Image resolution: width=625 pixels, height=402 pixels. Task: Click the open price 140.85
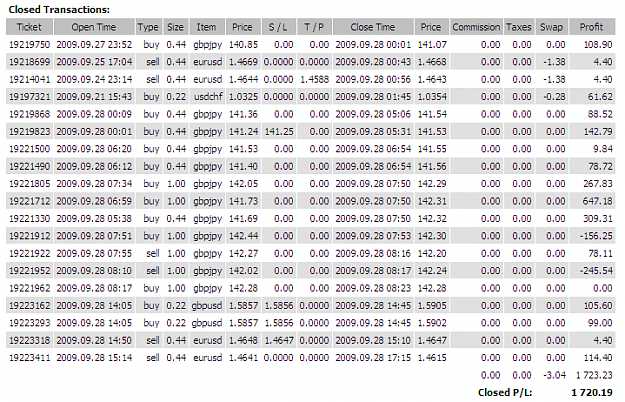click(243, 45)
